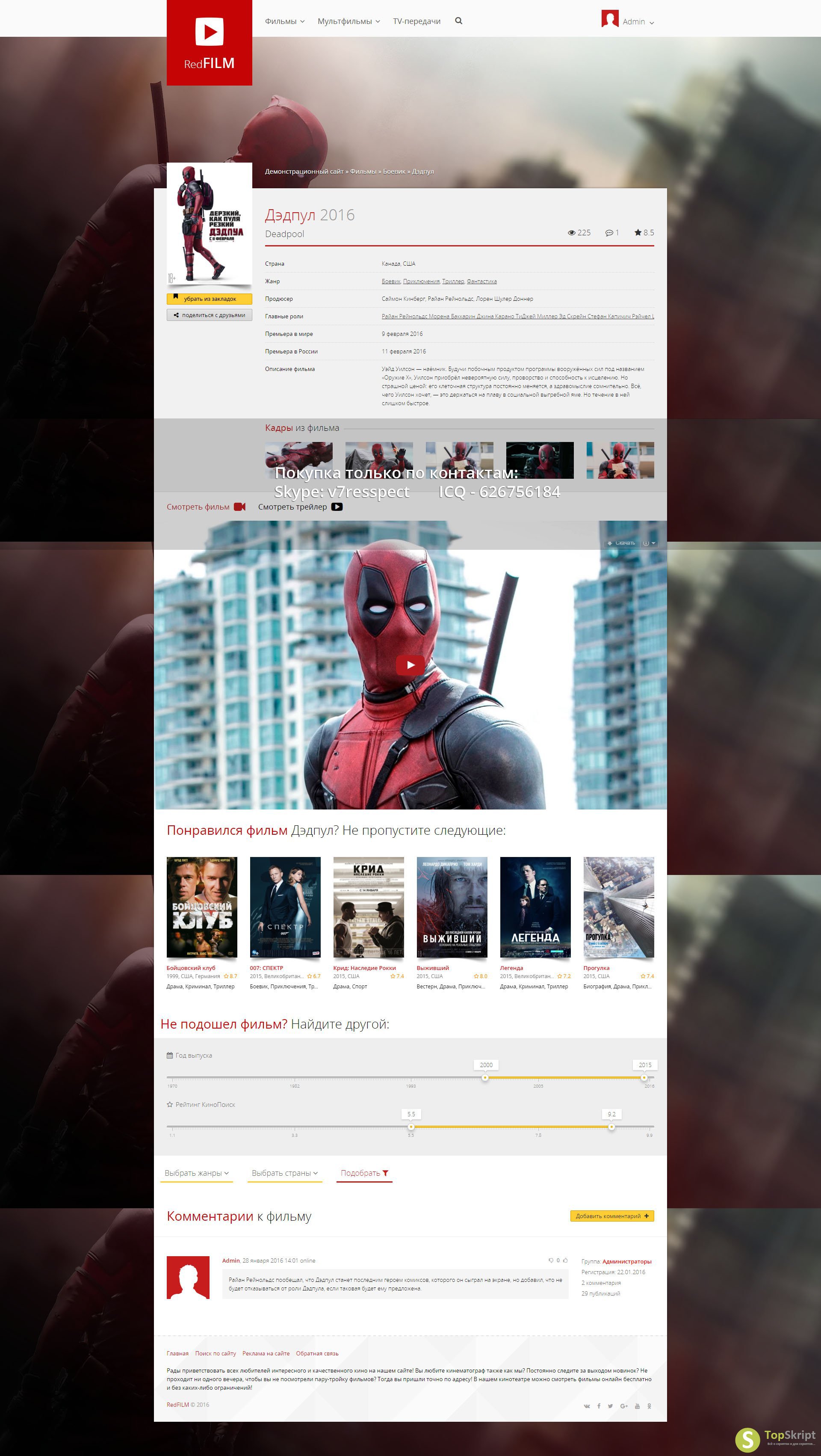The width and height of the screenshot is (821, 1456).
Task: Click the play icon beside Смотреть трейлер
Action: click(337, 507)
